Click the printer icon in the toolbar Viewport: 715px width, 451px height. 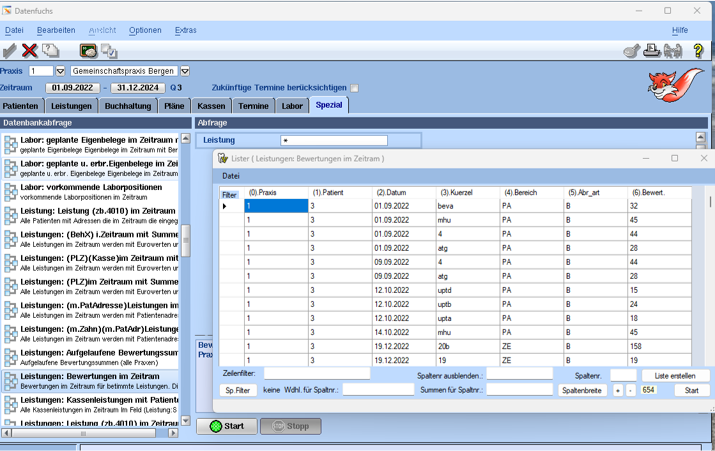click(652, 50)
